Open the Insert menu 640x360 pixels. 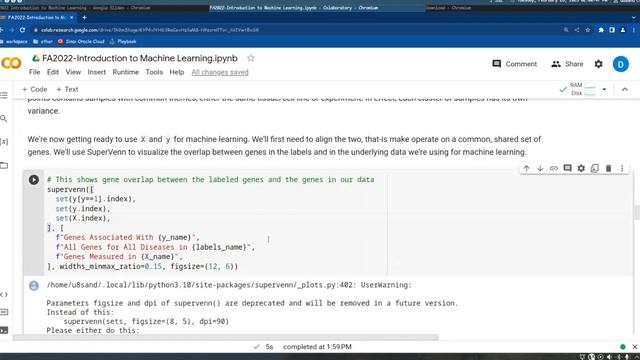coord(97,72)
